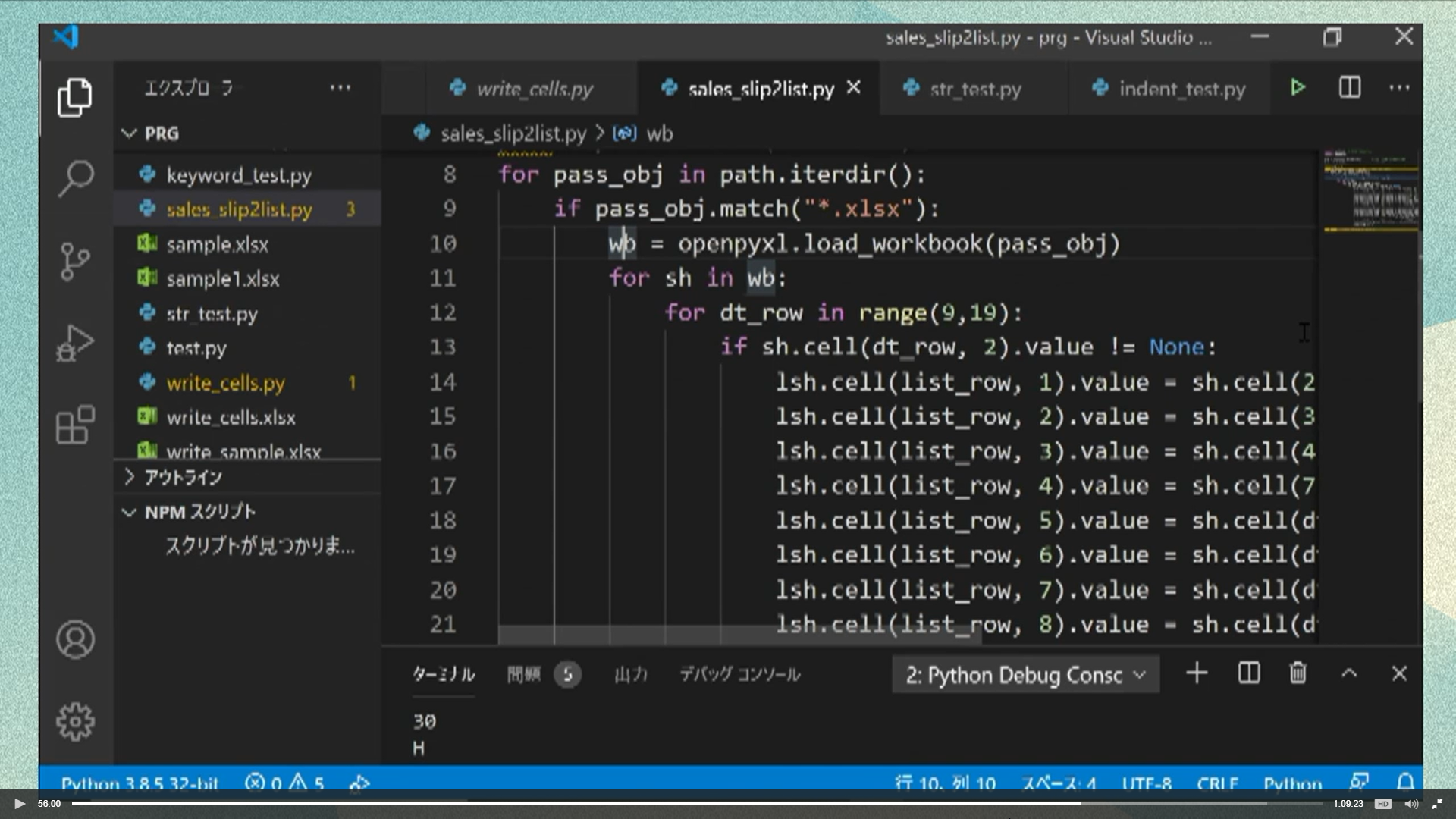Collapse the PRG folder section
The width and height of the screenshot is (1456, 819).
(x=247, y=133)
